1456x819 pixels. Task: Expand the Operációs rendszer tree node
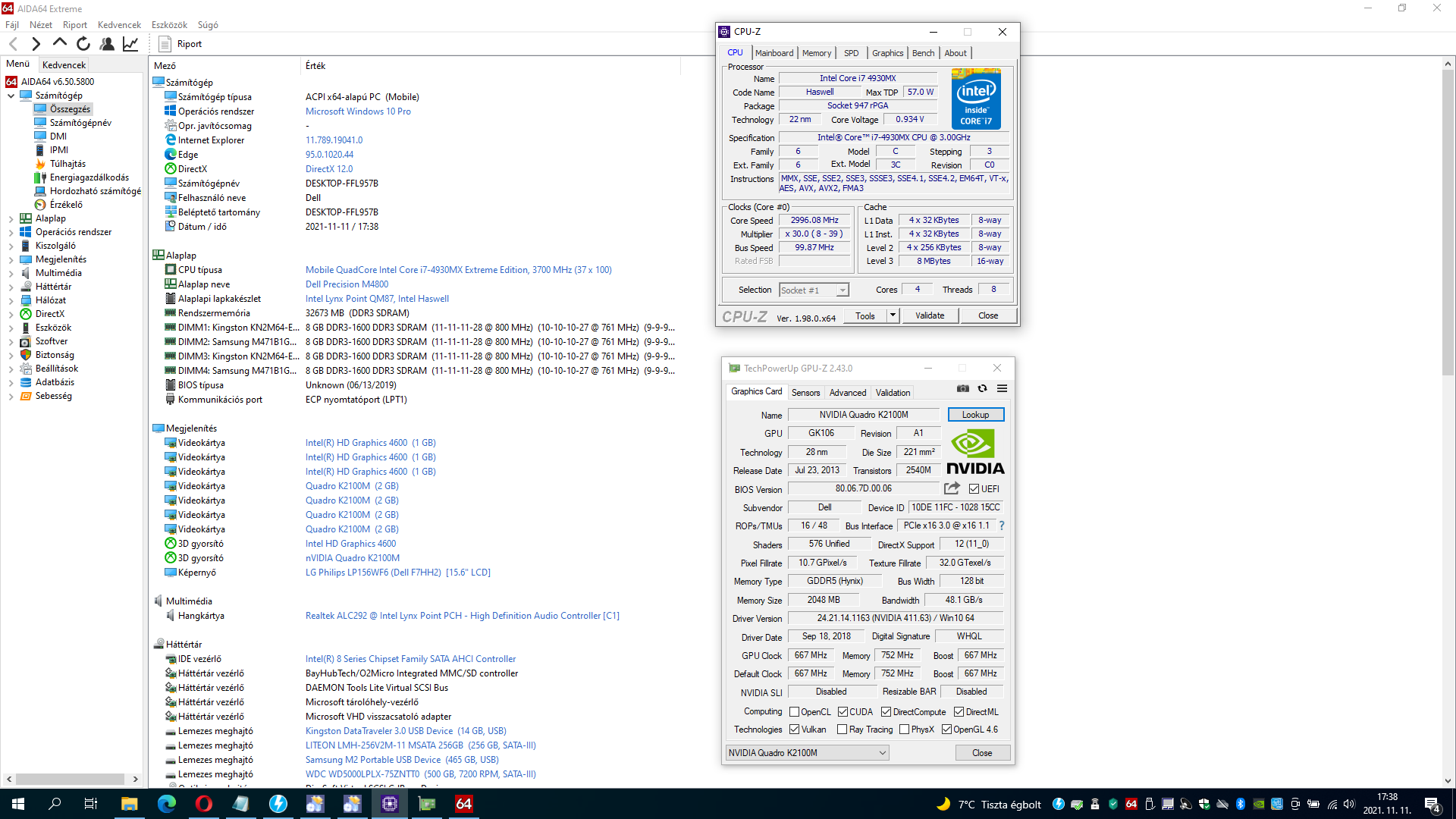[11, 232]
